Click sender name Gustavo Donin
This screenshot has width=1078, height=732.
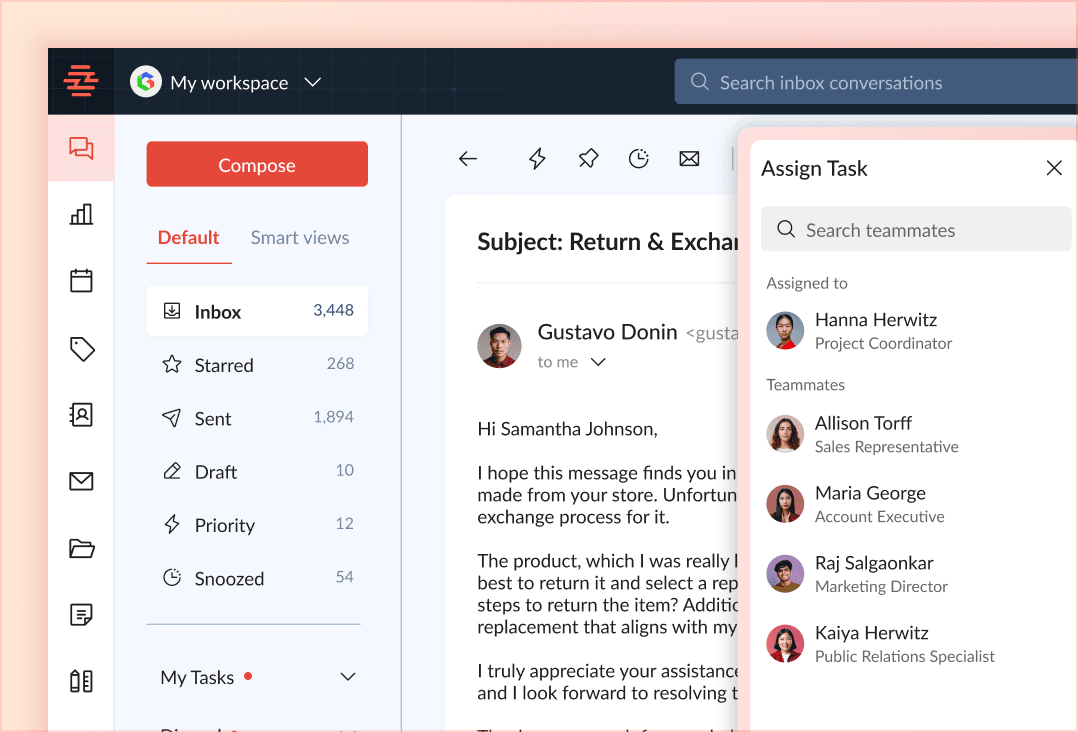click(607, 332)
